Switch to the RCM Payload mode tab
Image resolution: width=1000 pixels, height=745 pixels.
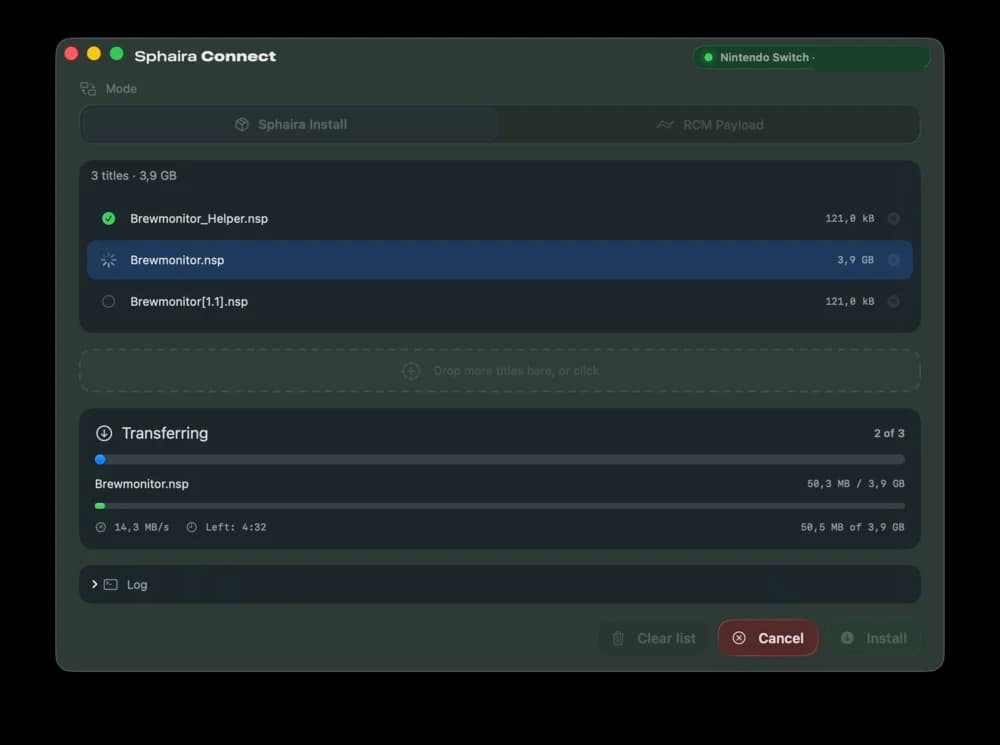pos(709,124)
